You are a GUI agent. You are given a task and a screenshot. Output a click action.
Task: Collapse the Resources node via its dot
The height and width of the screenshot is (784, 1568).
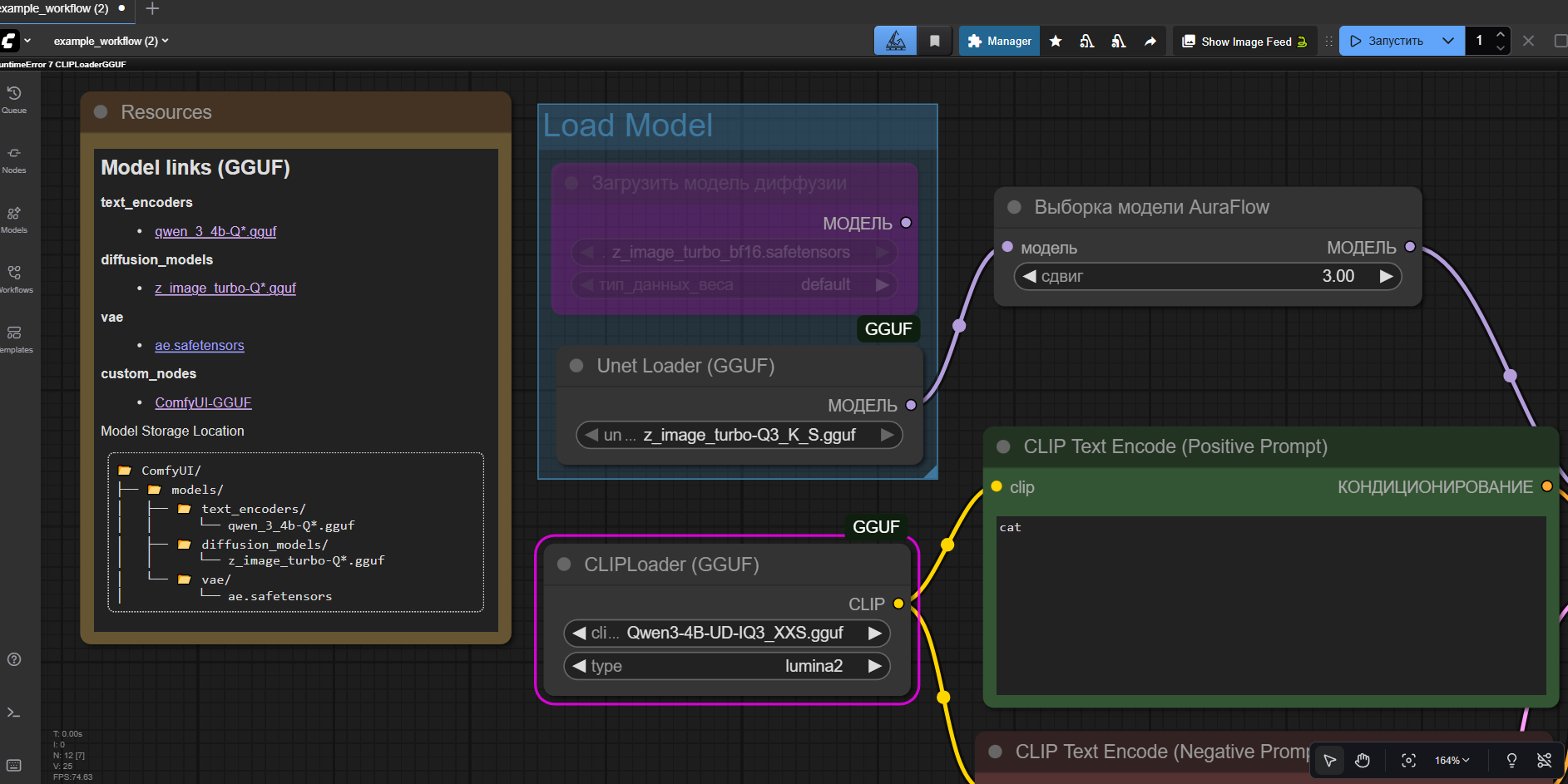coord(101,112)
